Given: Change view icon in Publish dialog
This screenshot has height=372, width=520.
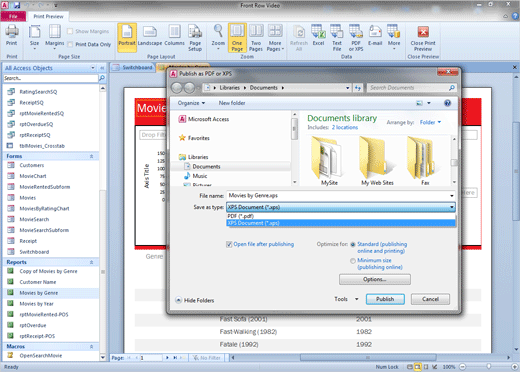Looking at the screenshot, I should (x=420, y=103).
